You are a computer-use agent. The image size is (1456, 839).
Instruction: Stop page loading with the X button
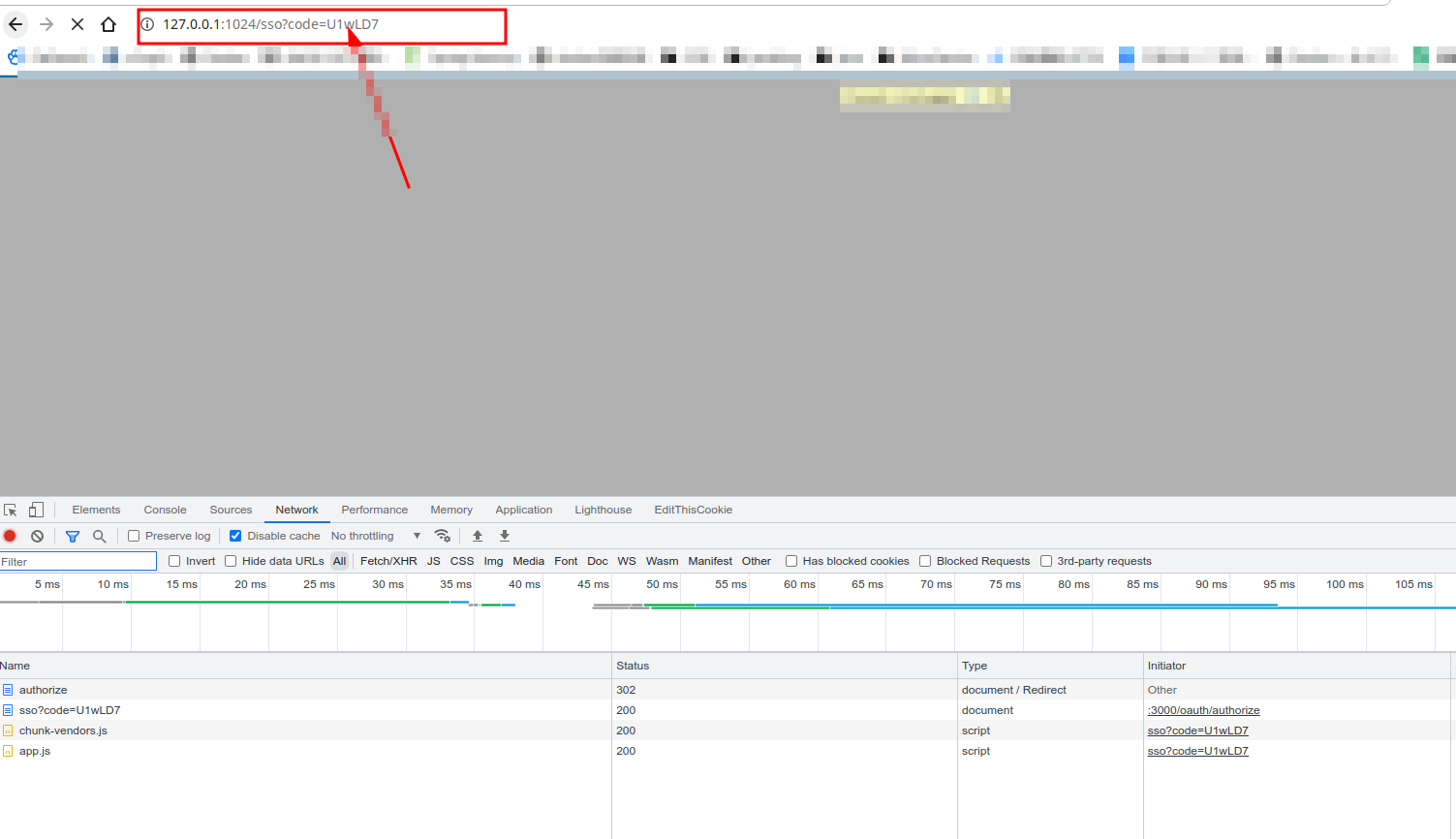pos(77,24)
